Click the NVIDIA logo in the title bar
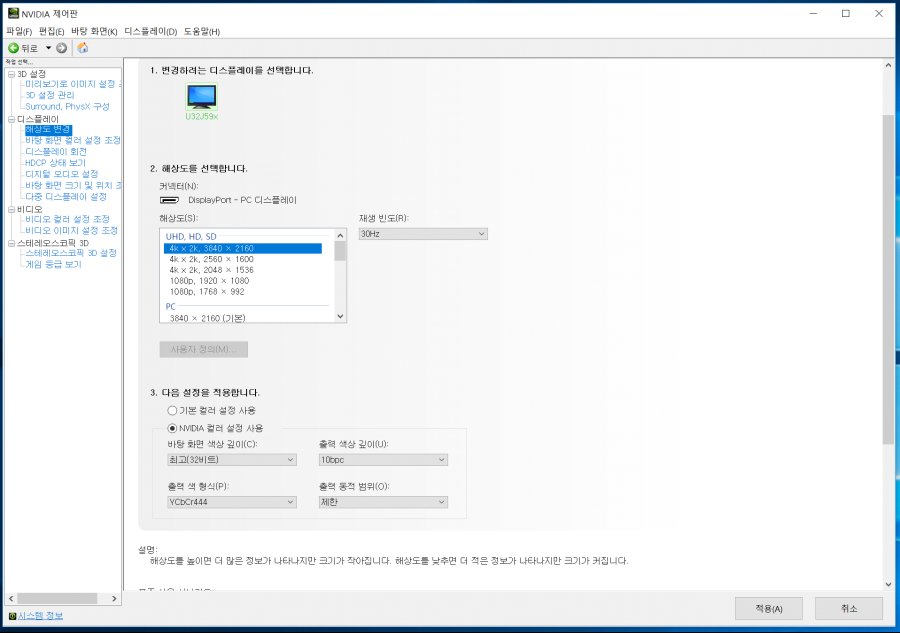 coord(12,13)
